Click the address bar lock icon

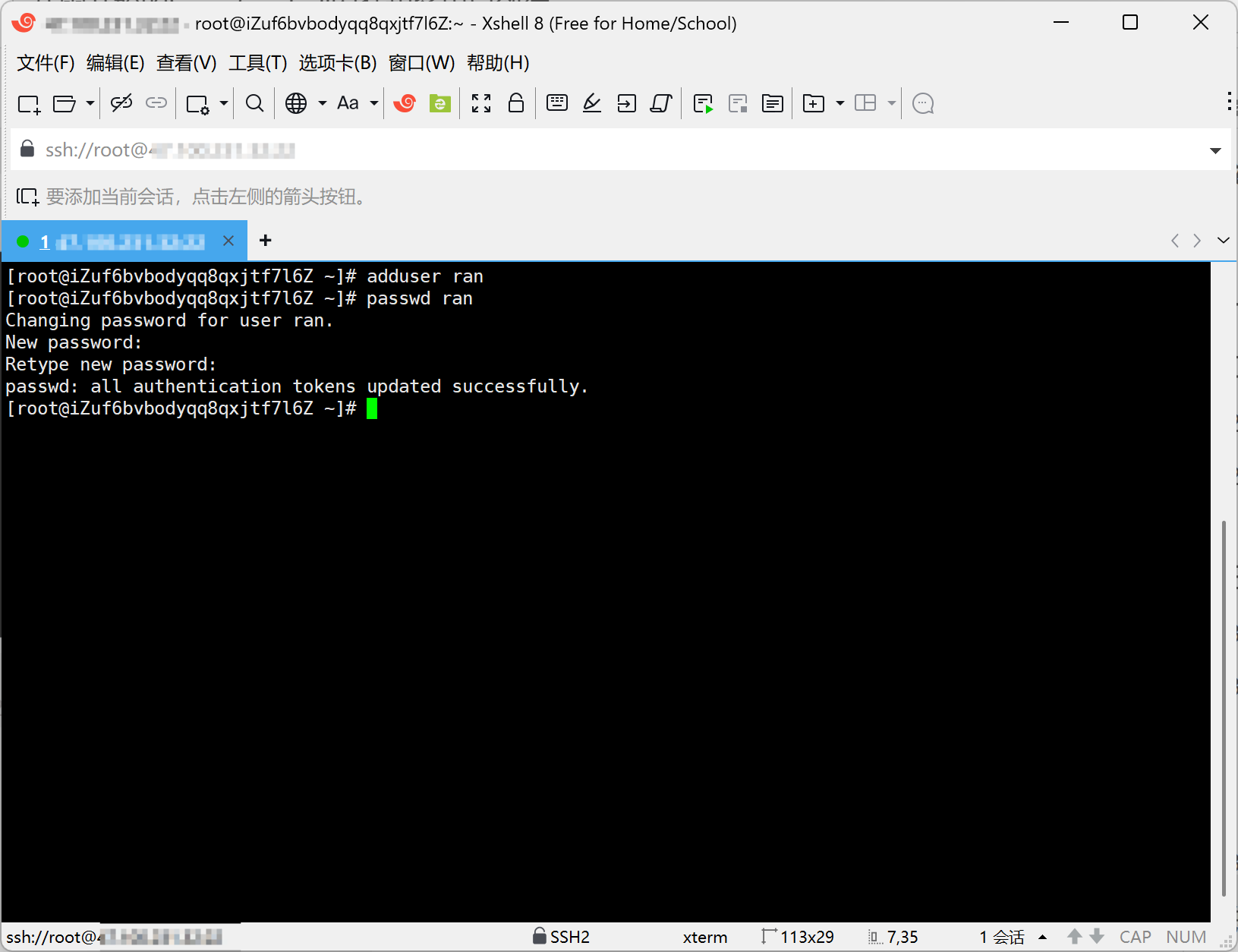[27, 149]
